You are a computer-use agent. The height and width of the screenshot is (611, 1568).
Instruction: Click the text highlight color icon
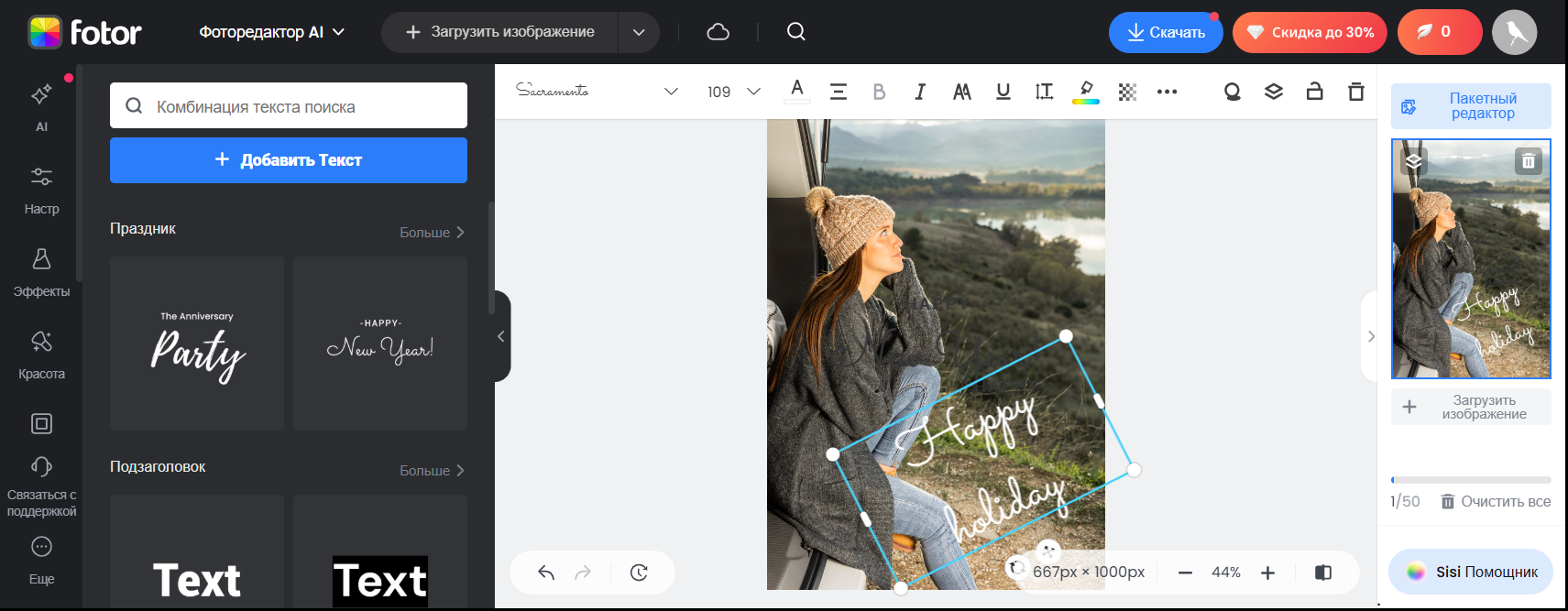(x=1085, y=92)
